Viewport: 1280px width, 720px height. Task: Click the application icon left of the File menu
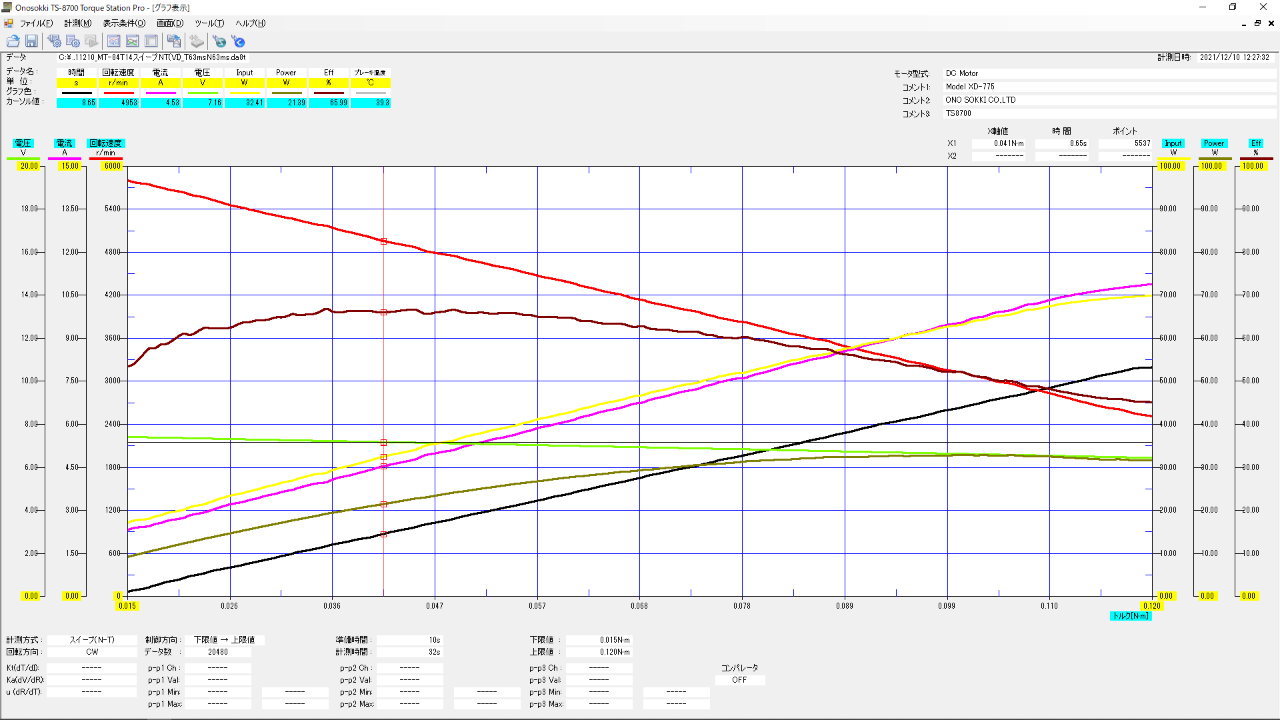9,22
